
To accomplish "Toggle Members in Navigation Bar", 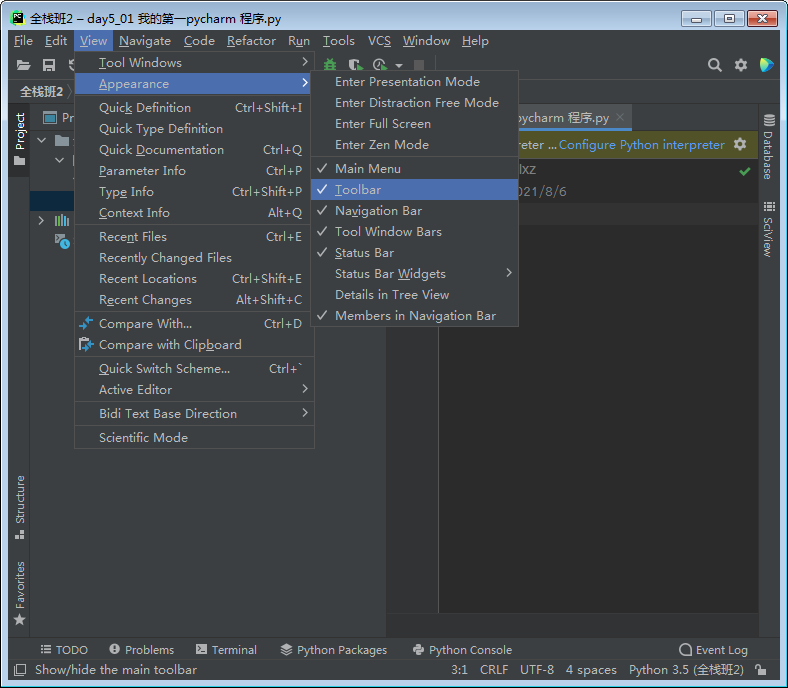I will pos(415,316).
